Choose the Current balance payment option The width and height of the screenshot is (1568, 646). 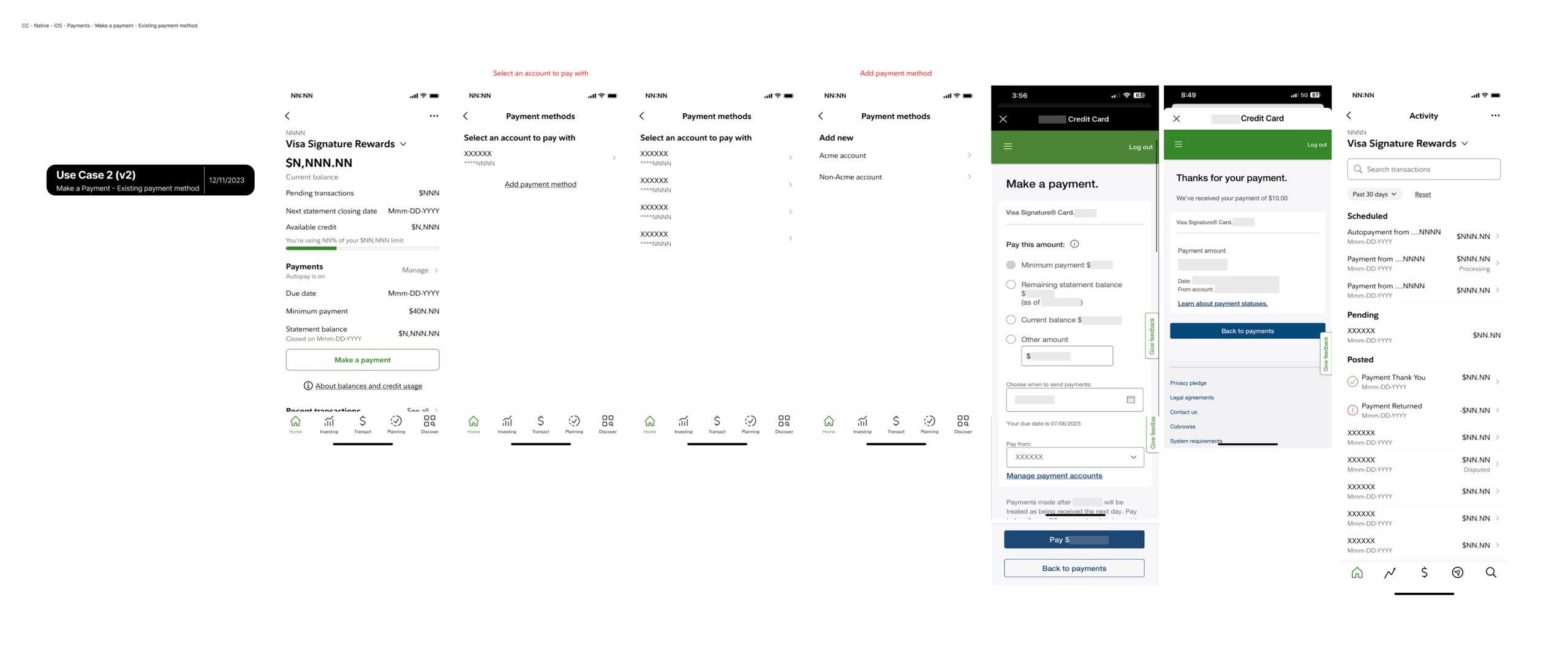coord(1011,319)
